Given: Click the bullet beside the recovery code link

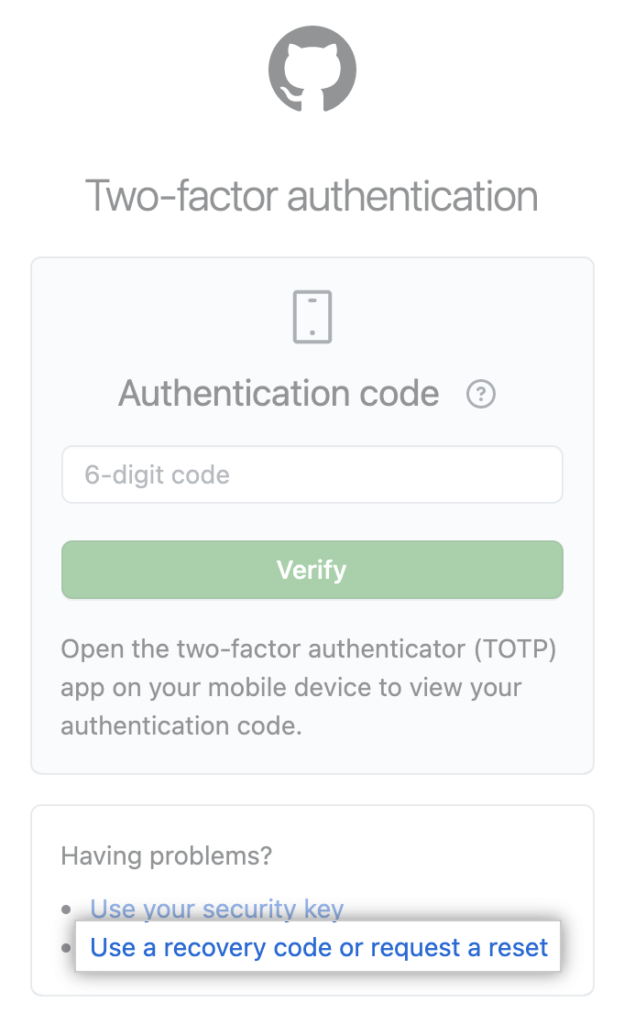Looking at the screenshot, I should click(x=67, y=948).
